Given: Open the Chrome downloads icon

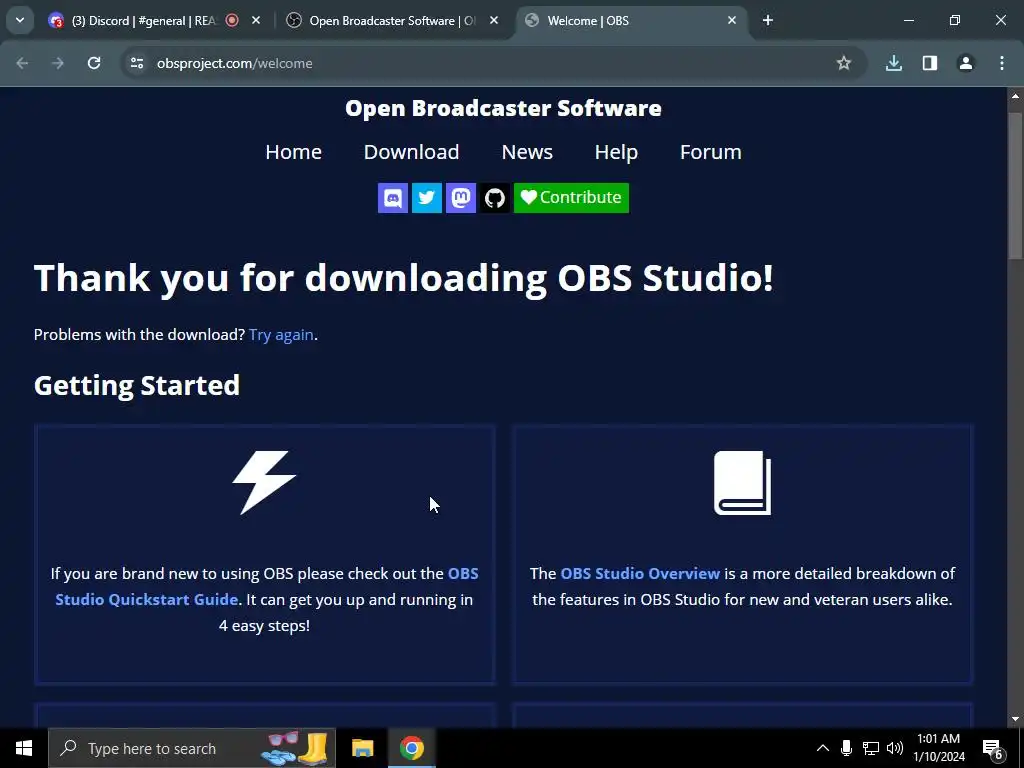Looking at the screenshot, I should pyautogui.click(x=894, y=63).
